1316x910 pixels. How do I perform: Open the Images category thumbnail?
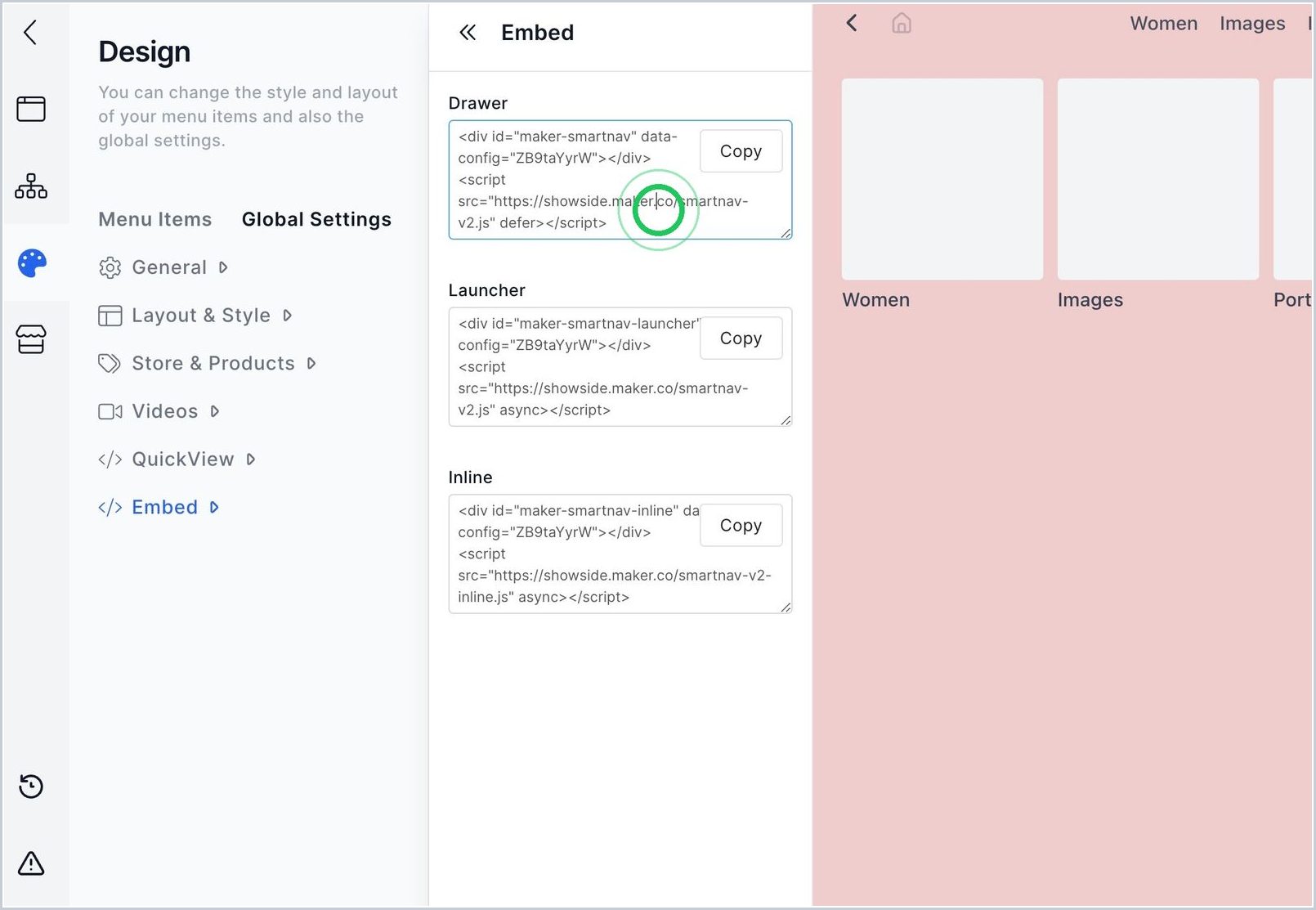pos(1158,179)
